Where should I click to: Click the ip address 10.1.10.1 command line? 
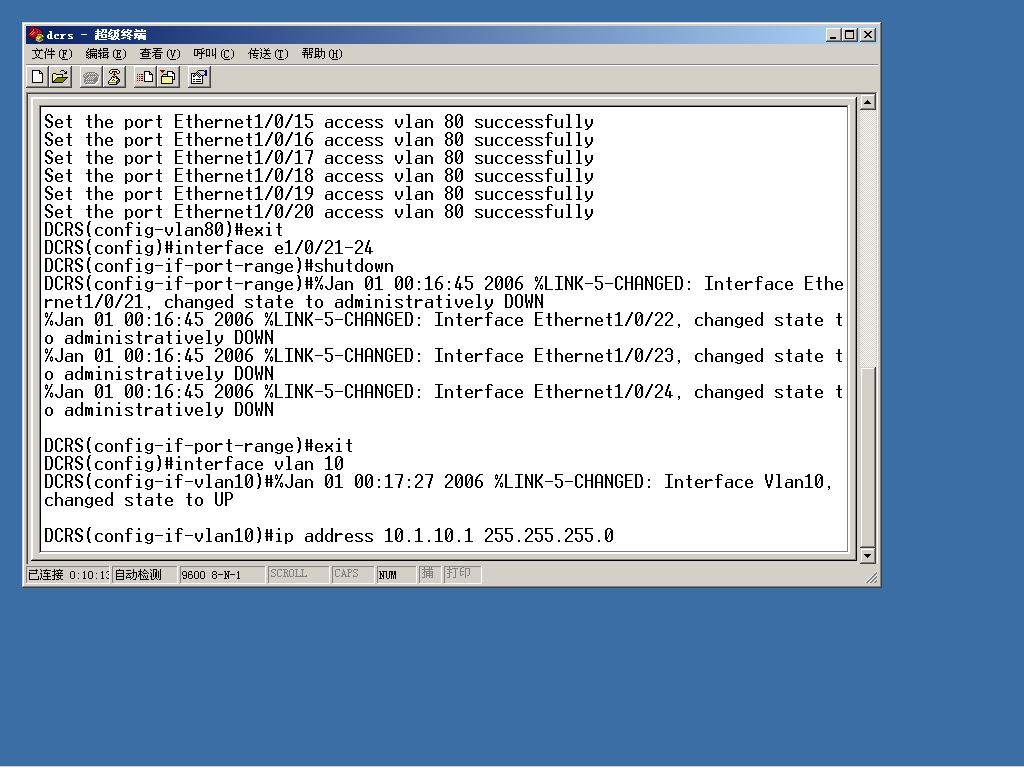point(329,536)
